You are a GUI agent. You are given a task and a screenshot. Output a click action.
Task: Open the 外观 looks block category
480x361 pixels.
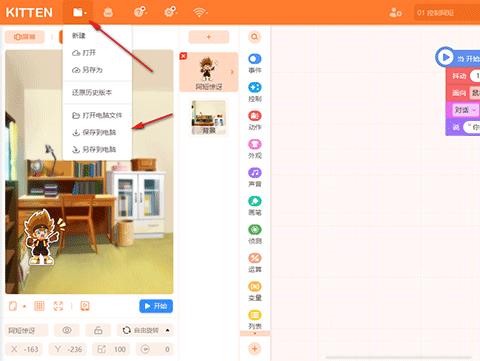pyautogui.click(x=255, y=149)
